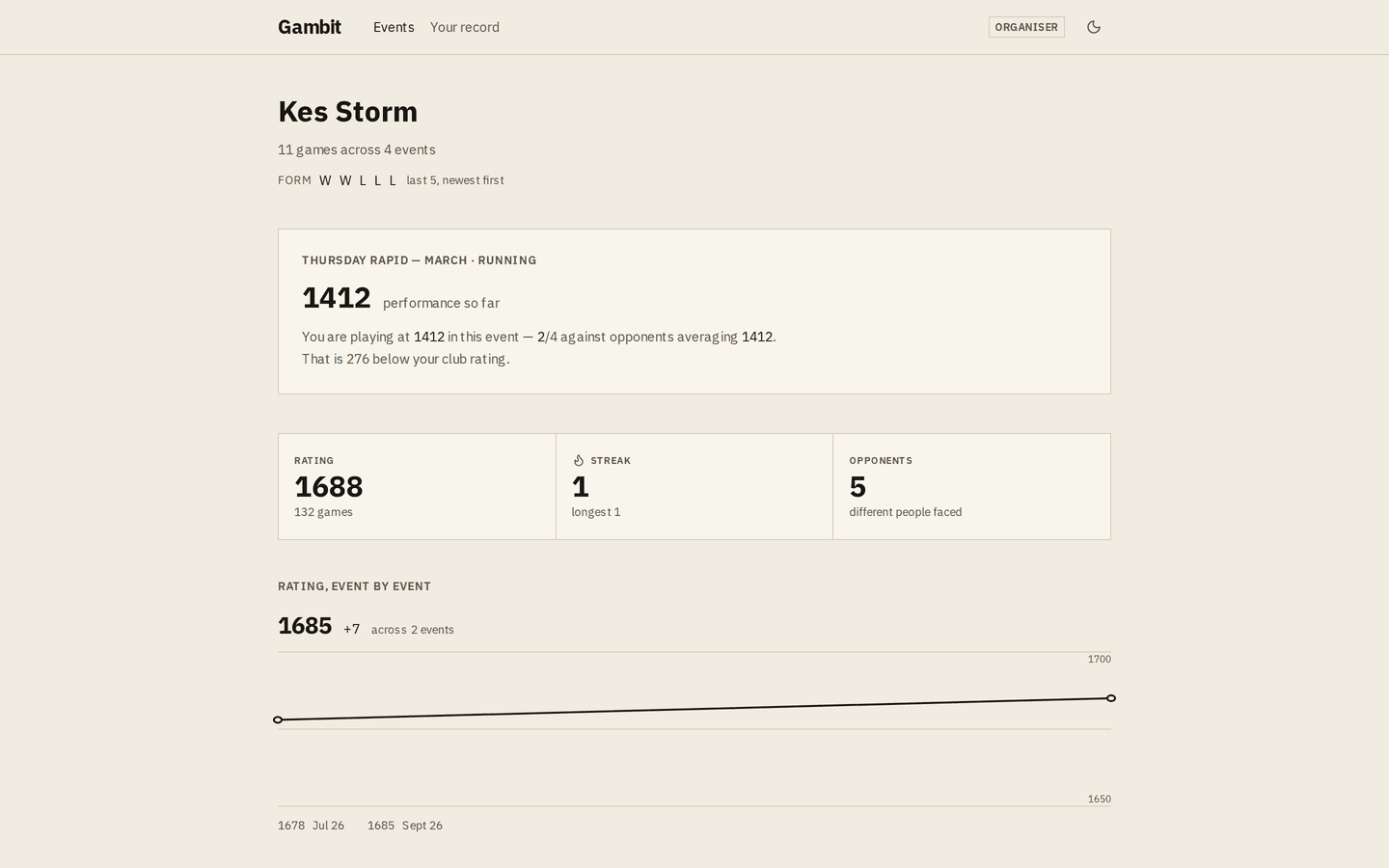1389x868 pixels.
Task: Open Your record page
Action: coord(465,27)
